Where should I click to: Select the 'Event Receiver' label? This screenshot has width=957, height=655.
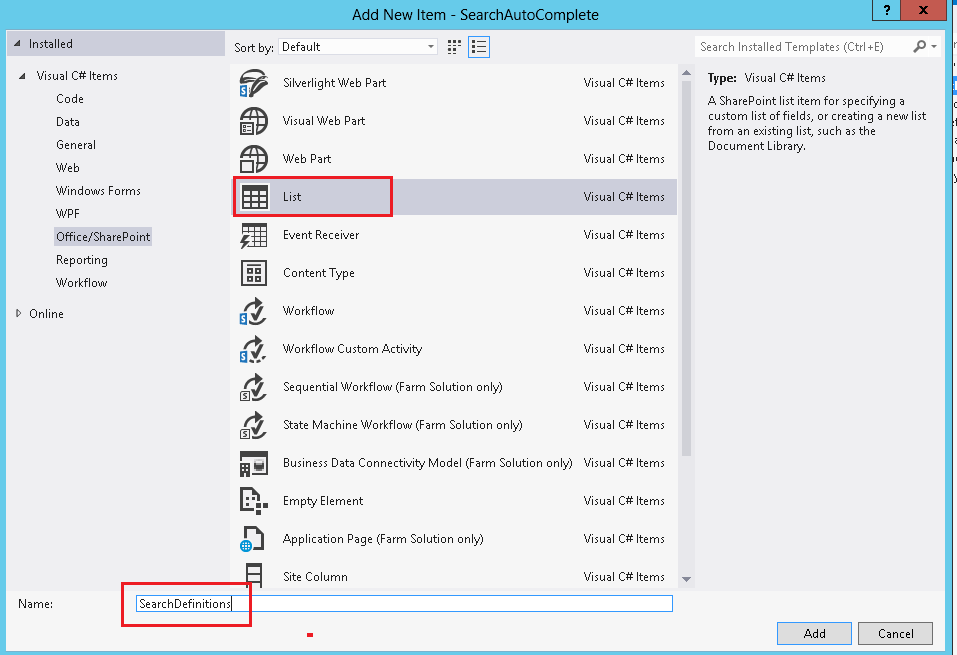point(321,235)
